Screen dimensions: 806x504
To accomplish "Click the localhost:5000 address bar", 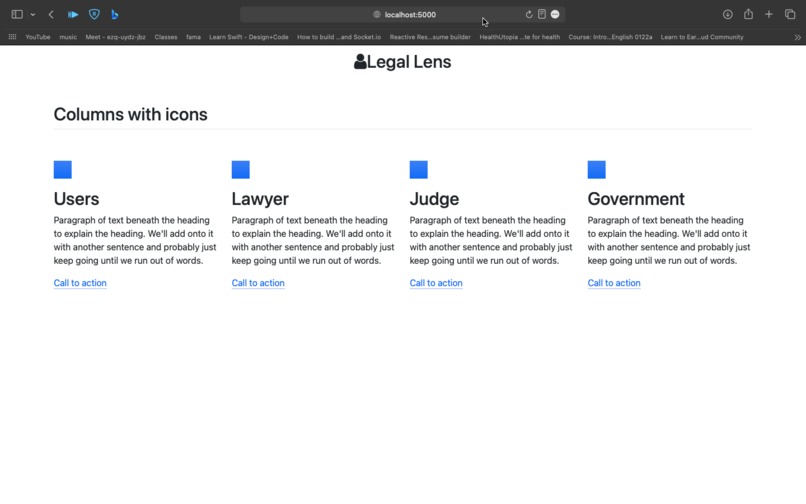I will [x=402, y=14].
